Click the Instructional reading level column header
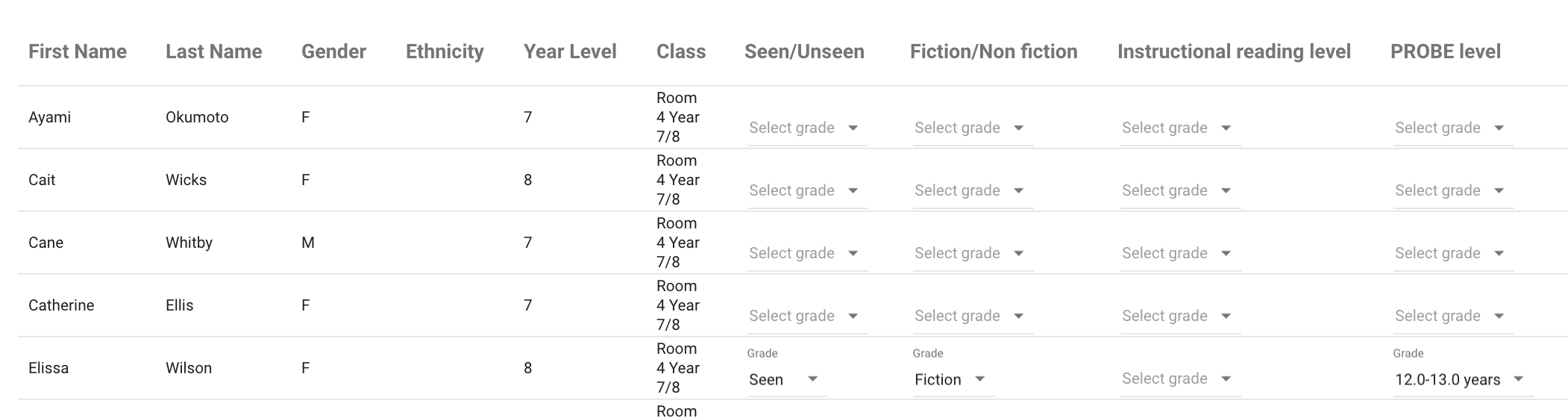This screenshot has width=1568, height=418. (x=1234, y=52)
